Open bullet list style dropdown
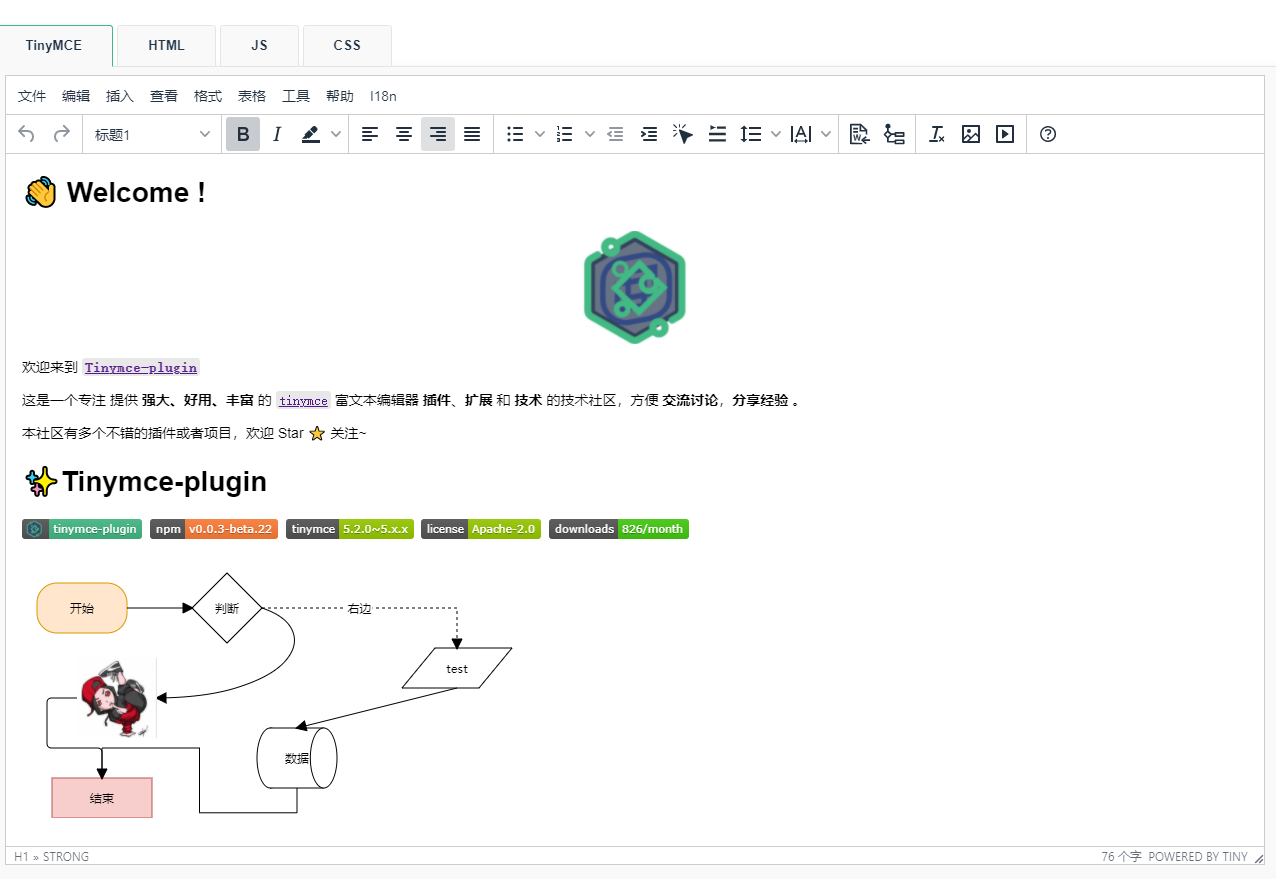The image size is (1276, 879). tap(540, 134)
